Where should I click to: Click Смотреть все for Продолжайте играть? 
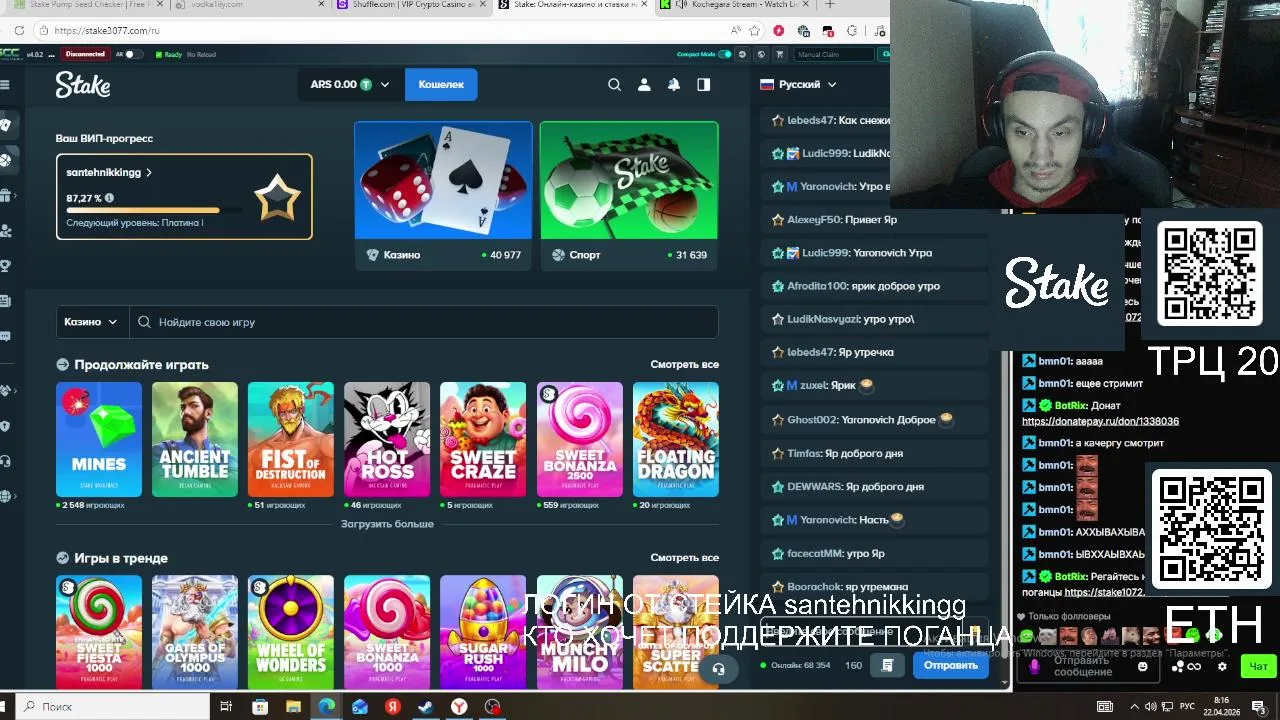(685, 365)
